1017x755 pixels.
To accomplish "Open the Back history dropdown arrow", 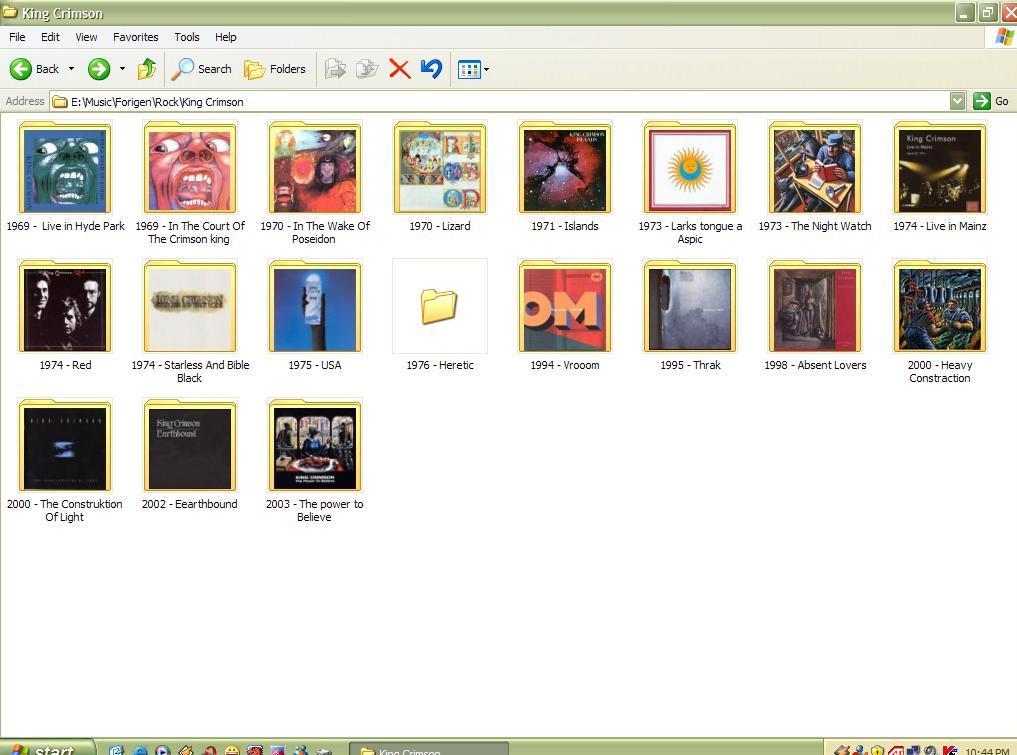I will [x=71, y=69].
